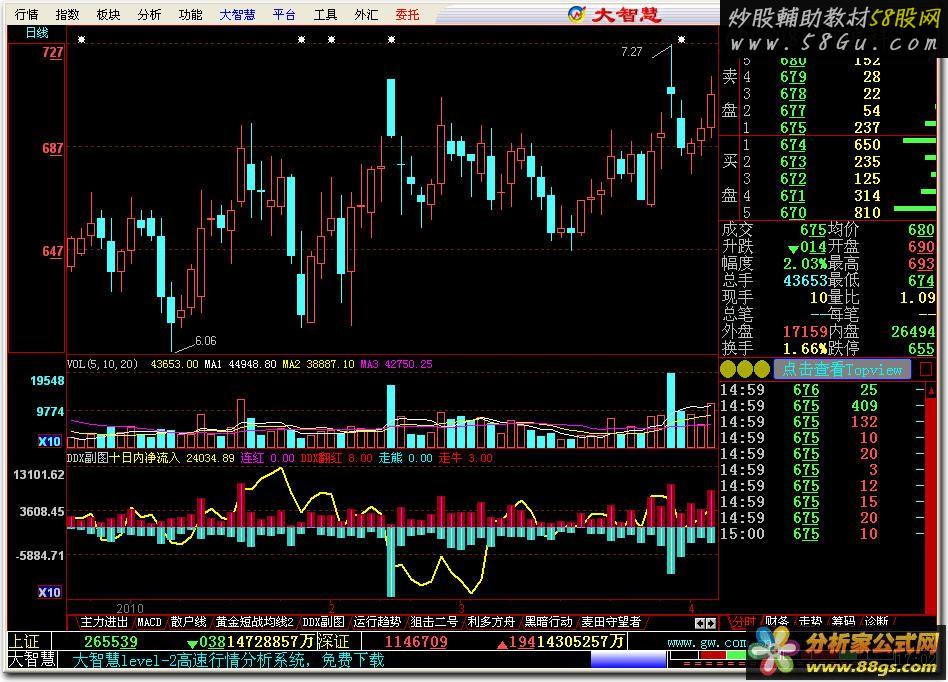Click the 大智慧level-2 free download link
The image size is (948, 682).
pyautogui.click(x=229, y=660)
